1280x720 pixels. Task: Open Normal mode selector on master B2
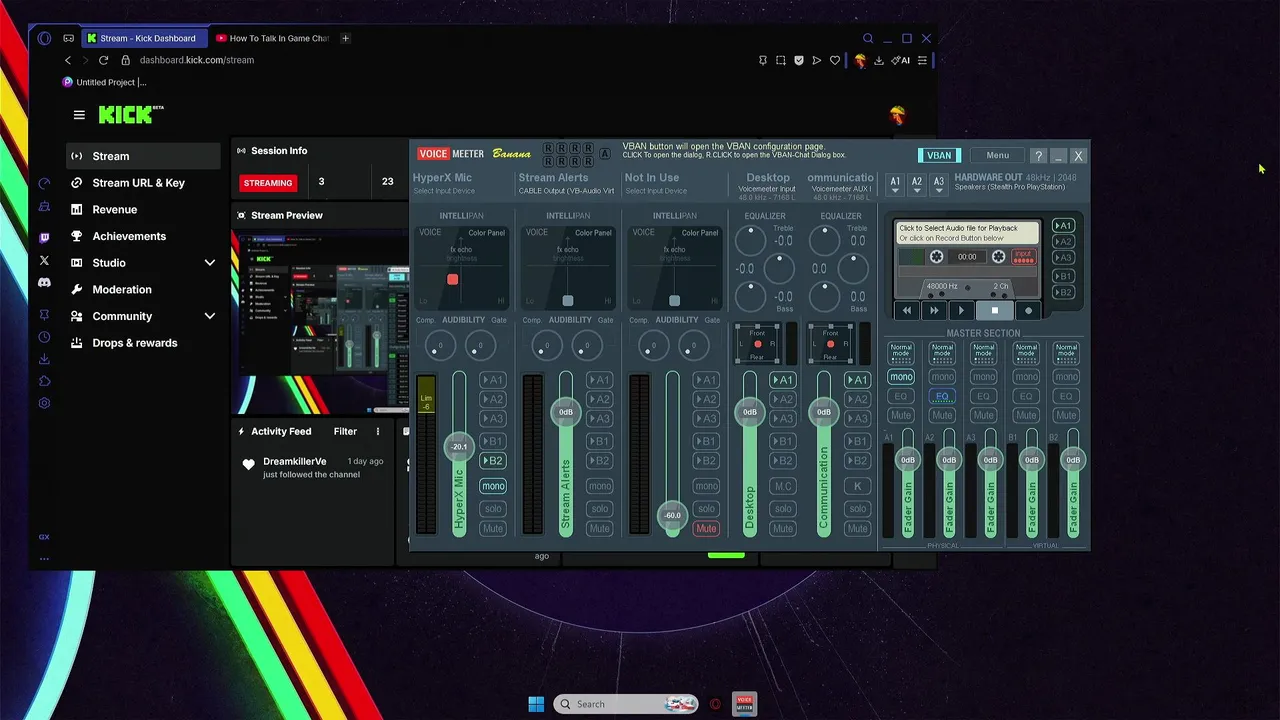click(1067, 353)
